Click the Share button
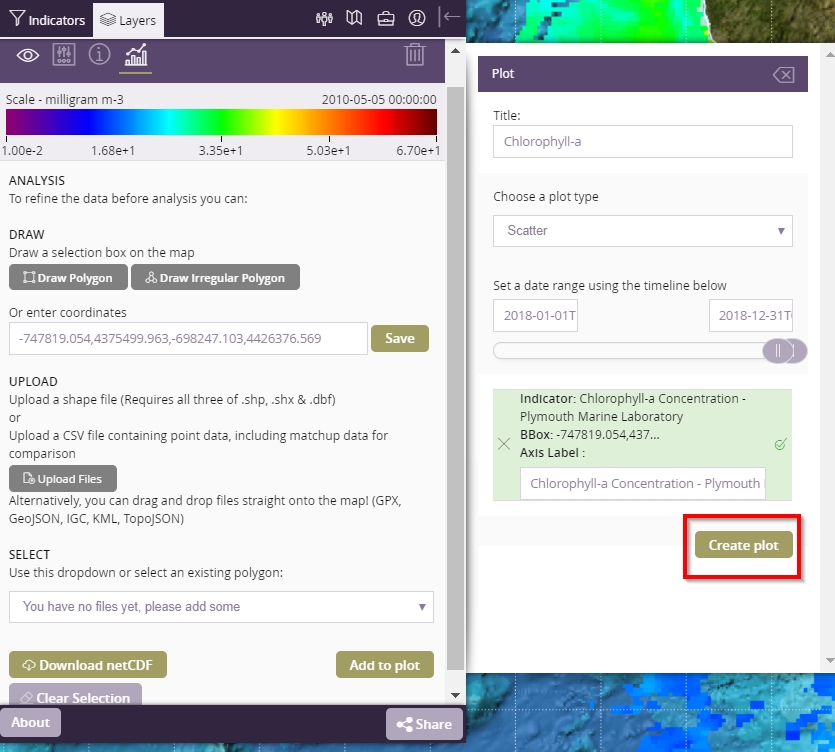 coord(424,724)
